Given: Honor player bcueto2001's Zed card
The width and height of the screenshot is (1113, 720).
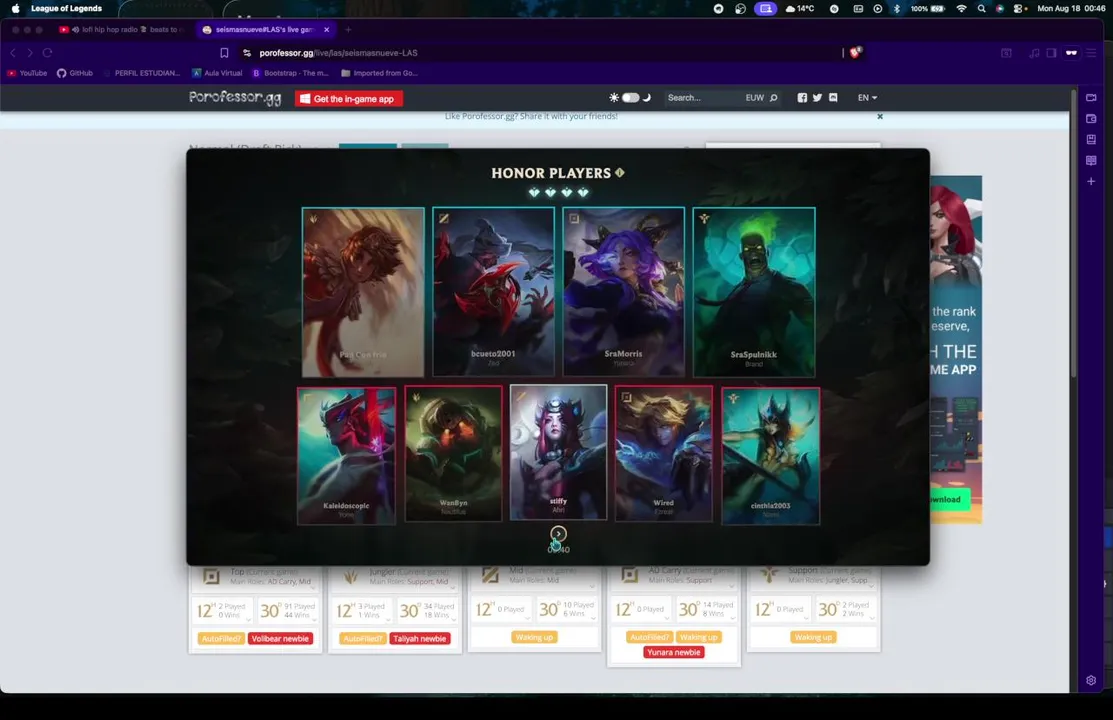Looking at the screenshot, I should point(493,292).
